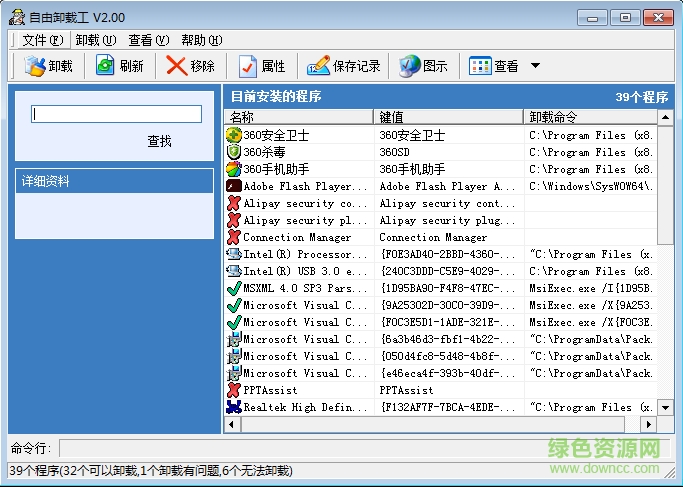Focus the search text box
The width and height of the screenshot is (683, 487).
click(116, 114)
